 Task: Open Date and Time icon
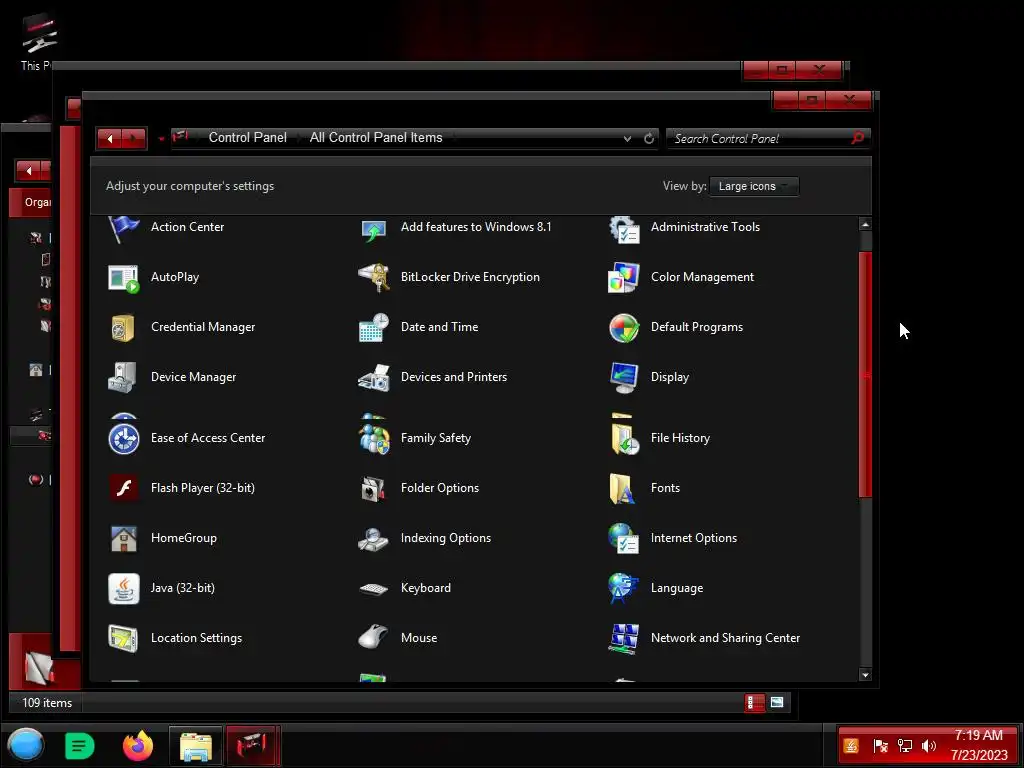[374, 327]
